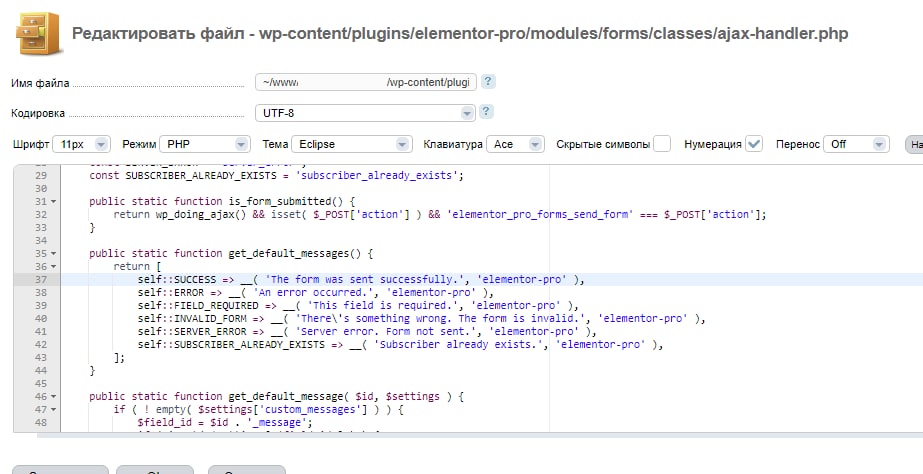Toggle hidden symbols checkbox

(x=662, y=144)
